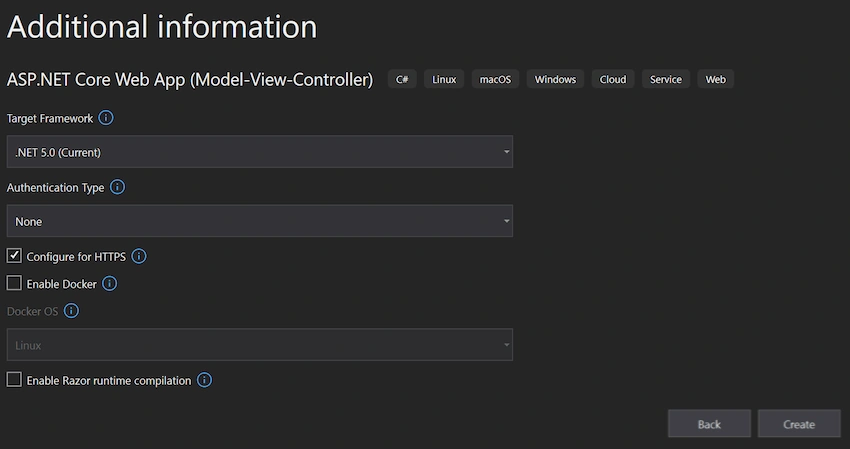Click the info icon next to Authentication Type
This screenshot has height=449, width=850.
117,187
